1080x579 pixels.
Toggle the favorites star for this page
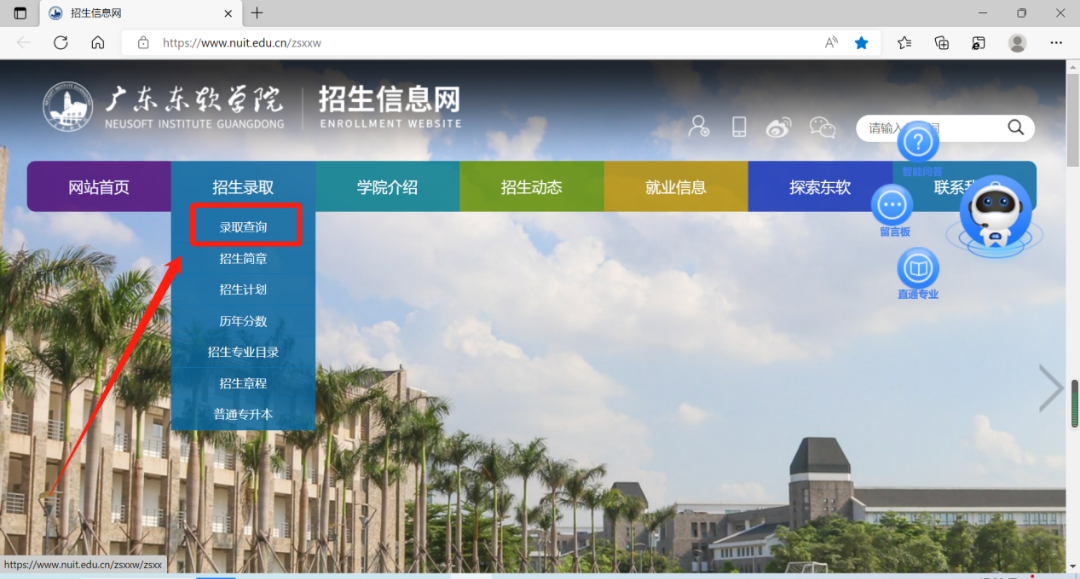pyautogui.click(x=861, y=43)
